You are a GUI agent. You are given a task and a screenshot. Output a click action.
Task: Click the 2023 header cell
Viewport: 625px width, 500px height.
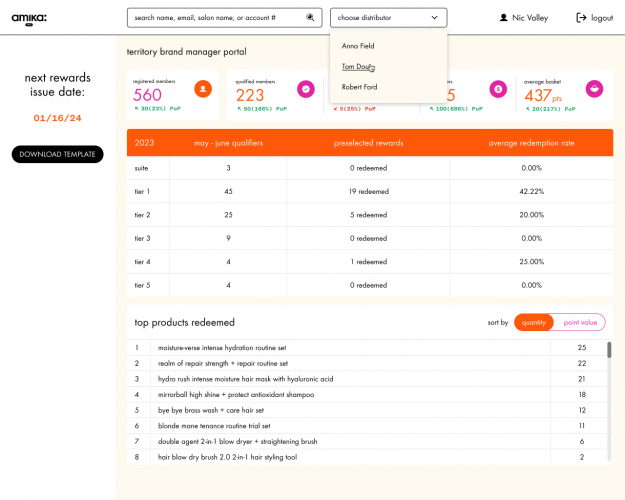pos(144,143)
